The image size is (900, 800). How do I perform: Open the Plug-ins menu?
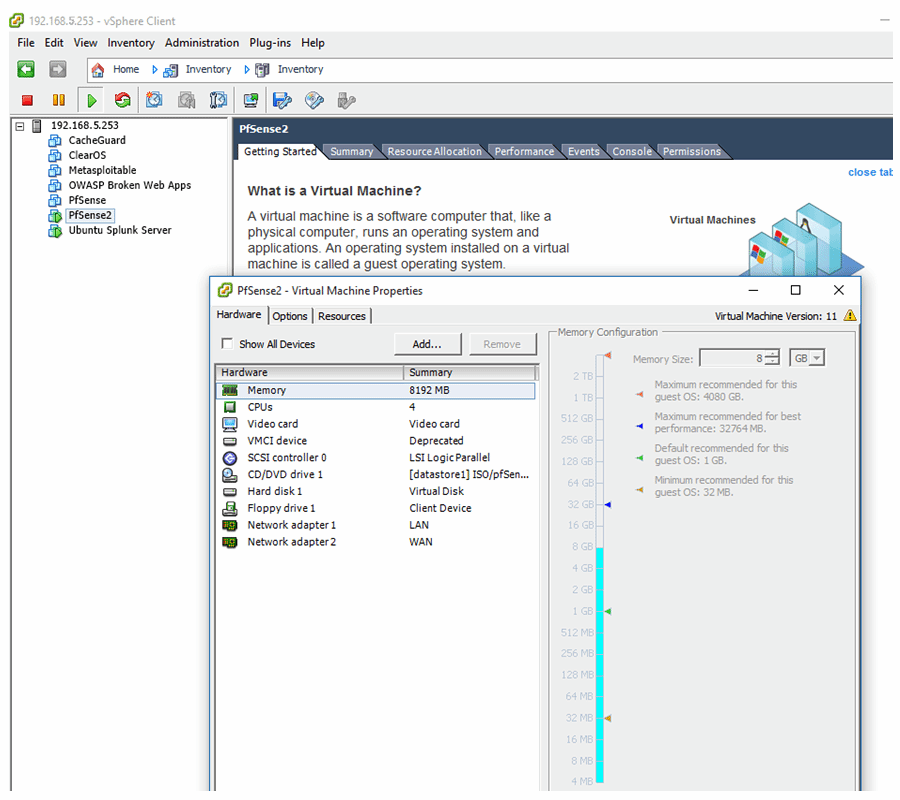270,43
